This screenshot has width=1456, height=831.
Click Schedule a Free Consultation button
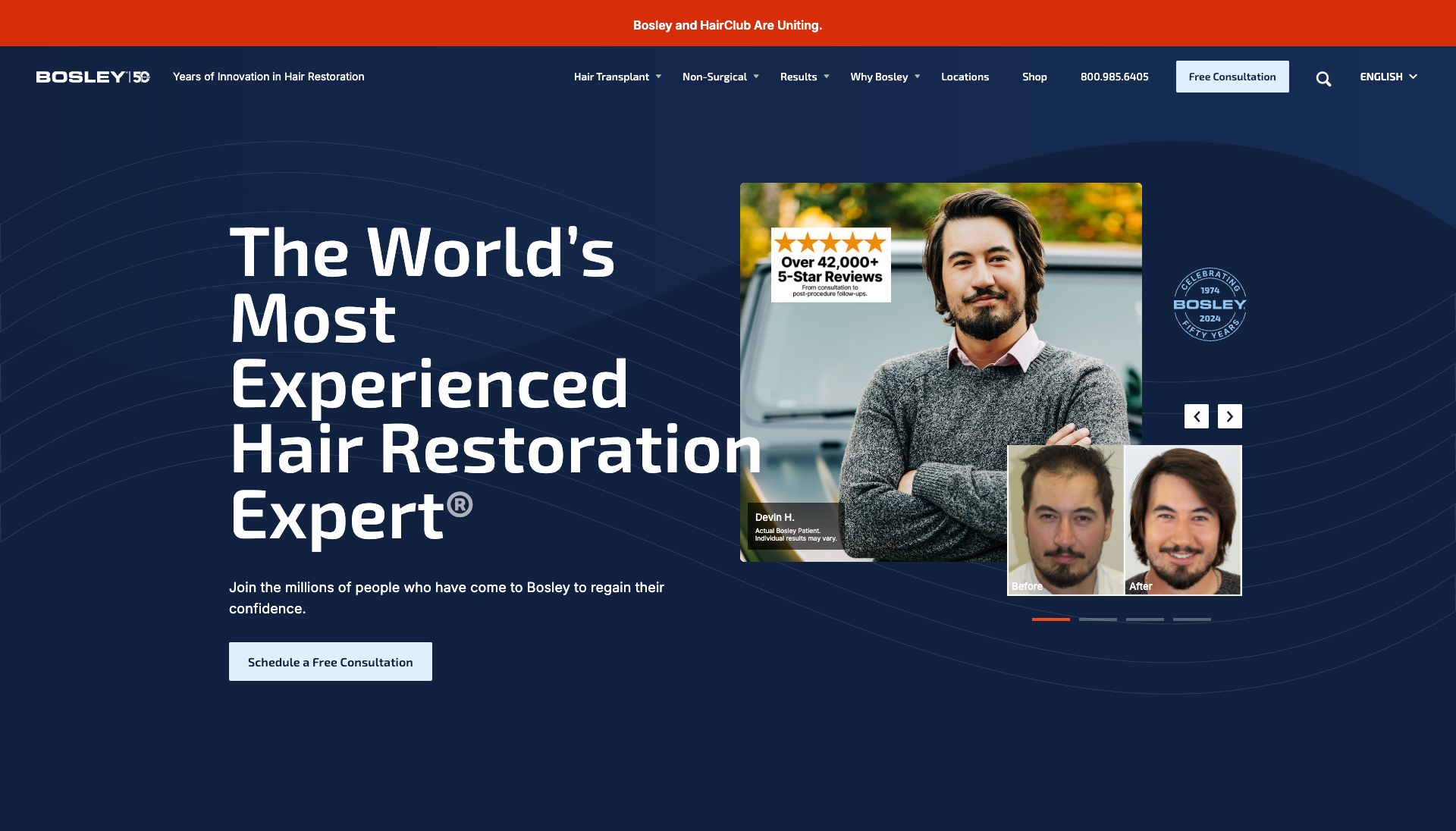(x=331, y=662)
